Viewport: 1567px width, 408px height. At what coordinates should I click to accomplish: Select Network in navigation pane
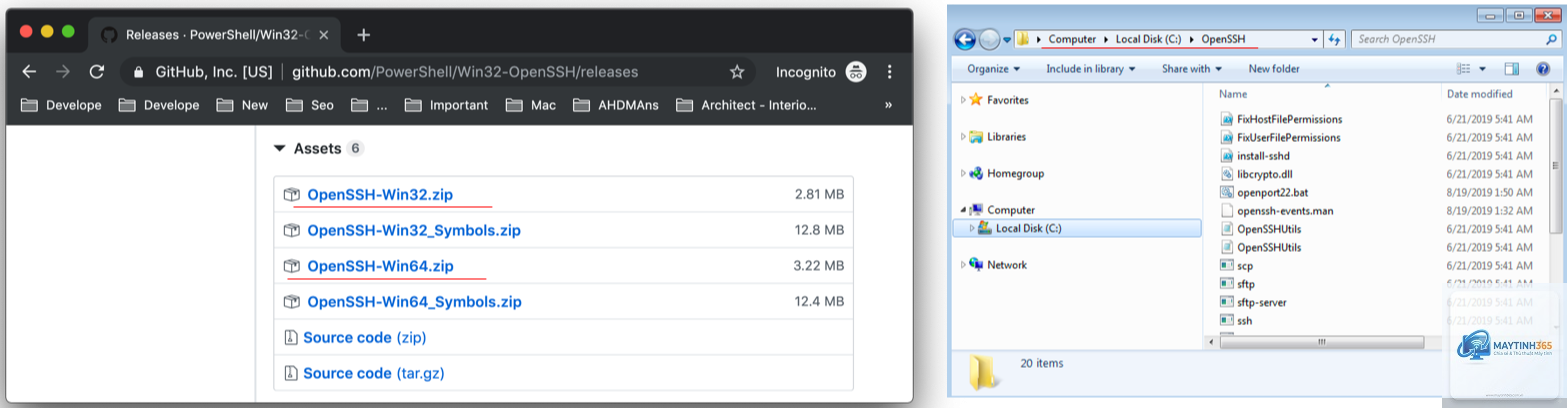tap(1006, 265)
